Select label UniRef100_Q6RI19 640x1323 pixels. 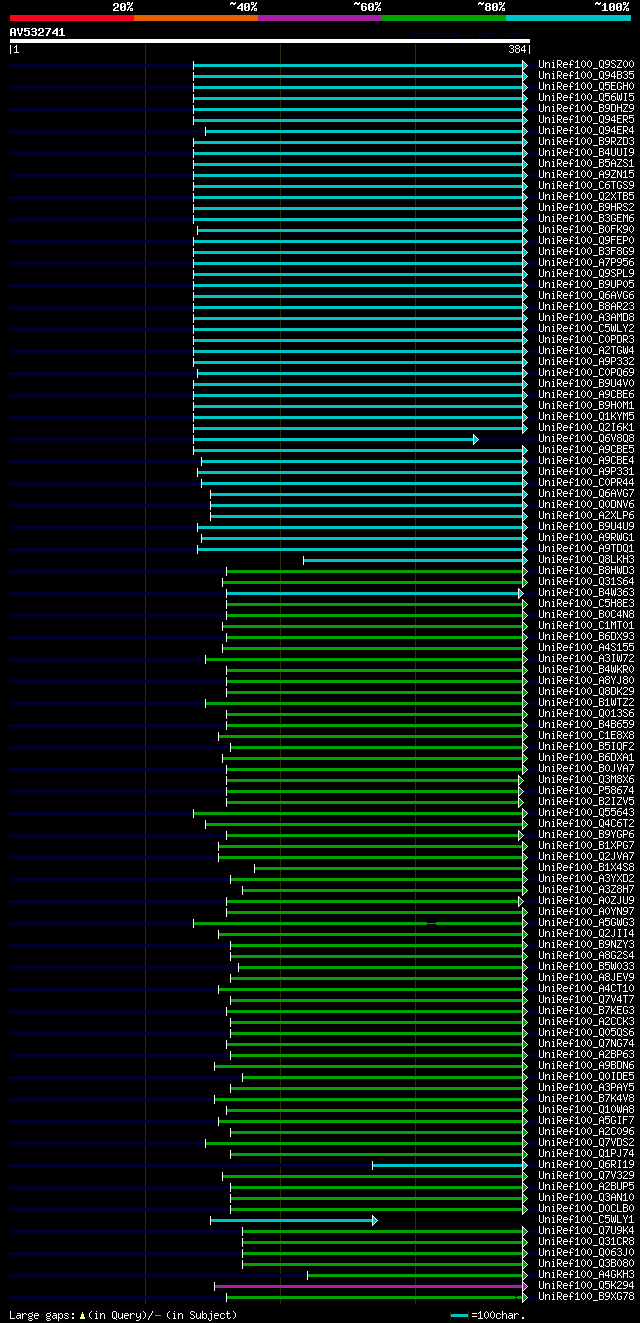pos(586,1165)
